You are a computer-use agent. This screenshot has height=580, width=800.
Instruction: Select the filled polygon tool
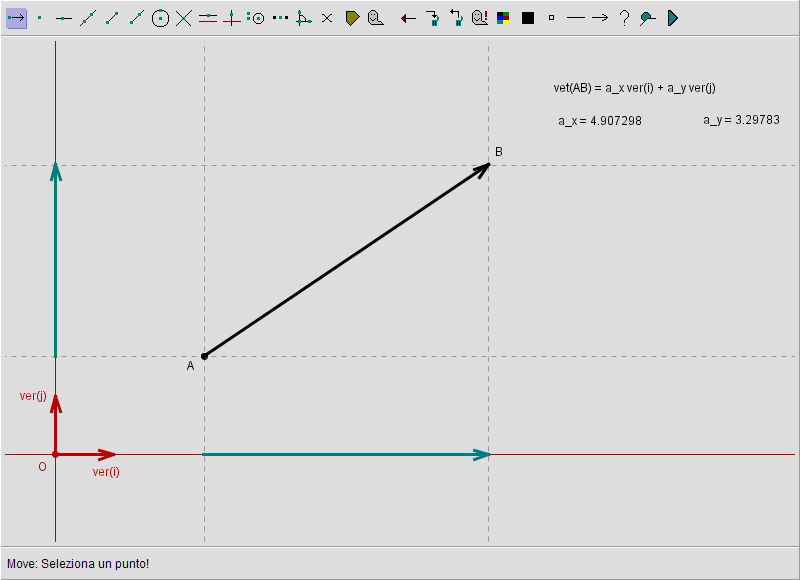click(353, 18)
